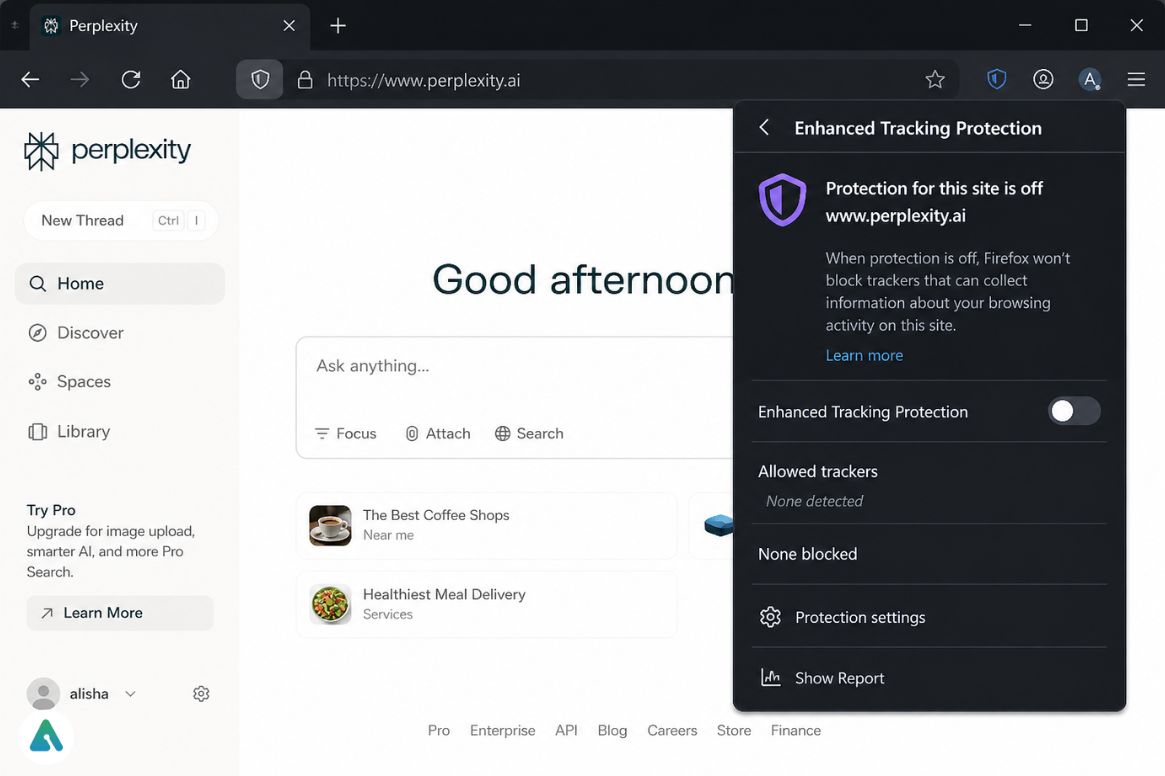
Task: Click the Store footer link
Action: [x=733, y=731]
